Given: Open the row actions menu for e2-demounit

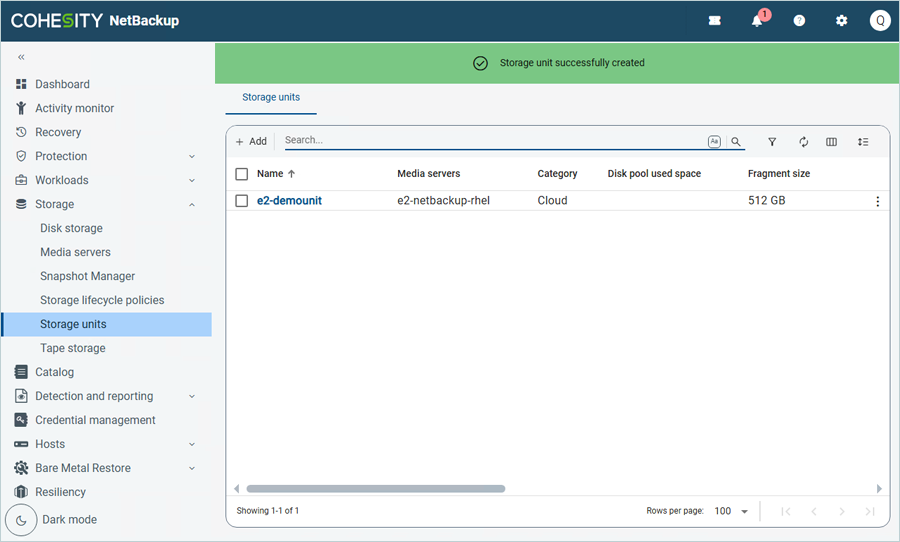Looking at the screenshot, I should click(877, 201).
